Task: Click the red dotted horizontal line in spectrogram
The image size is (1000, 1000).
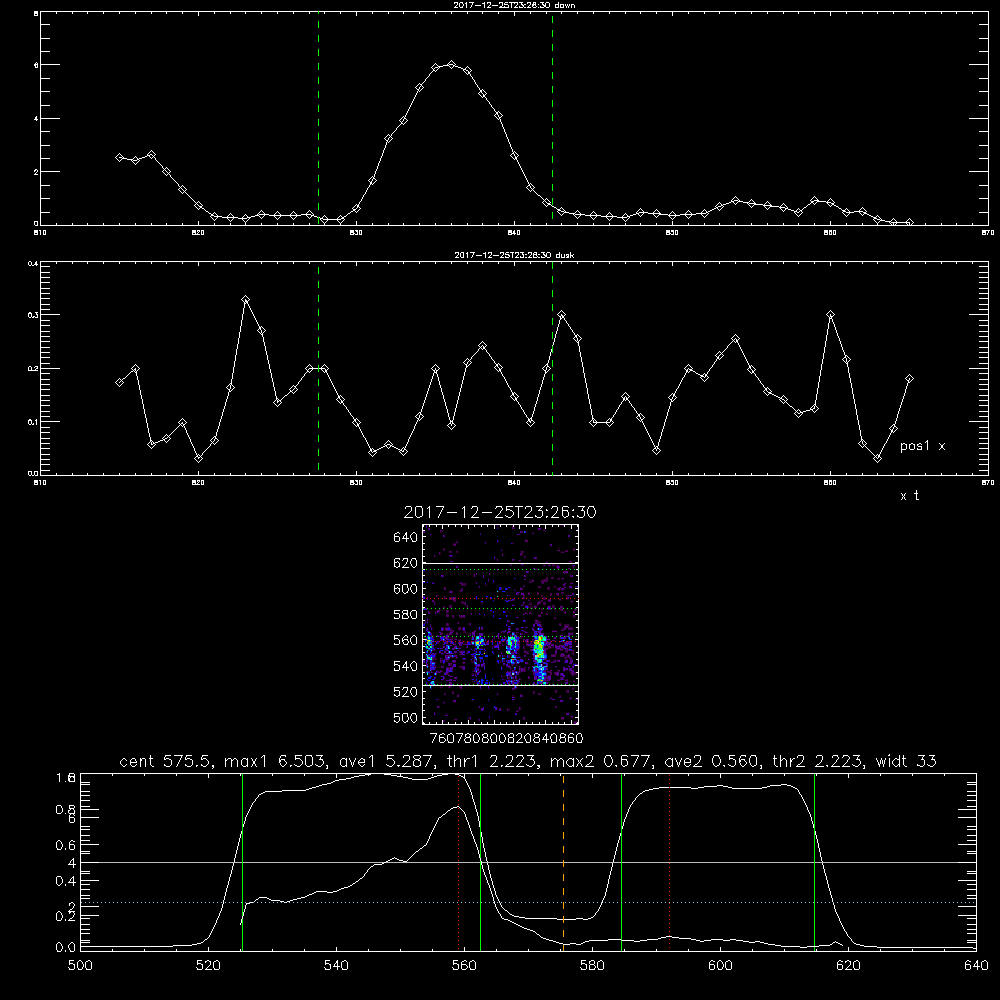Action: click(x=501, y=599)
